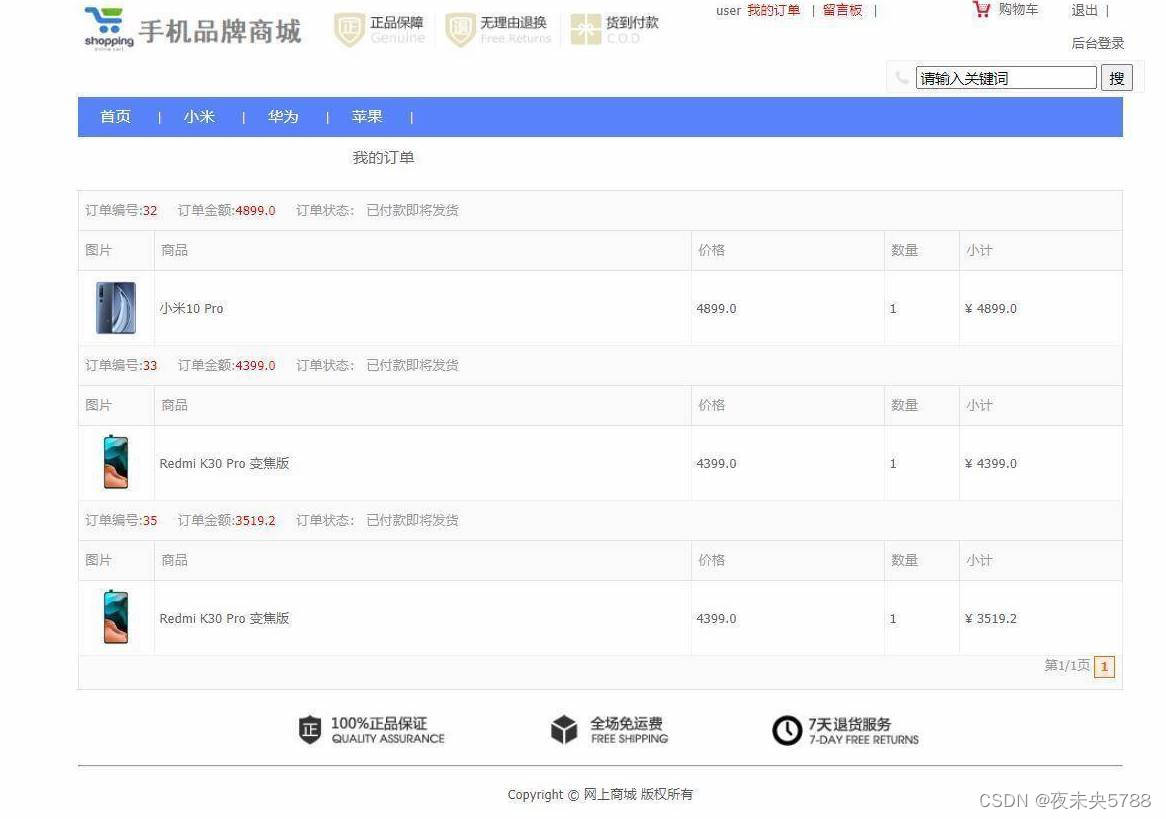1166x819 pixels.
Task: Open the 购物车 link
Action: 1018,10
